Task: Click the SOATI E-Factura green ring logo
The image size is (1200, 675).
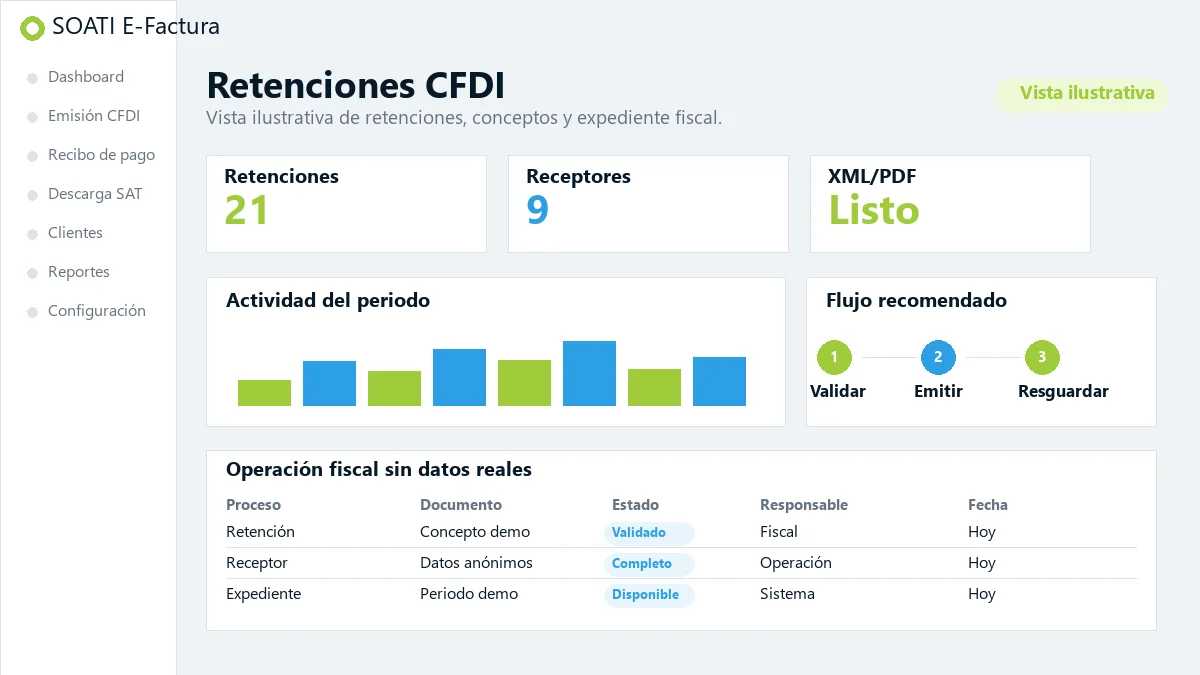Action: point(33,29)
